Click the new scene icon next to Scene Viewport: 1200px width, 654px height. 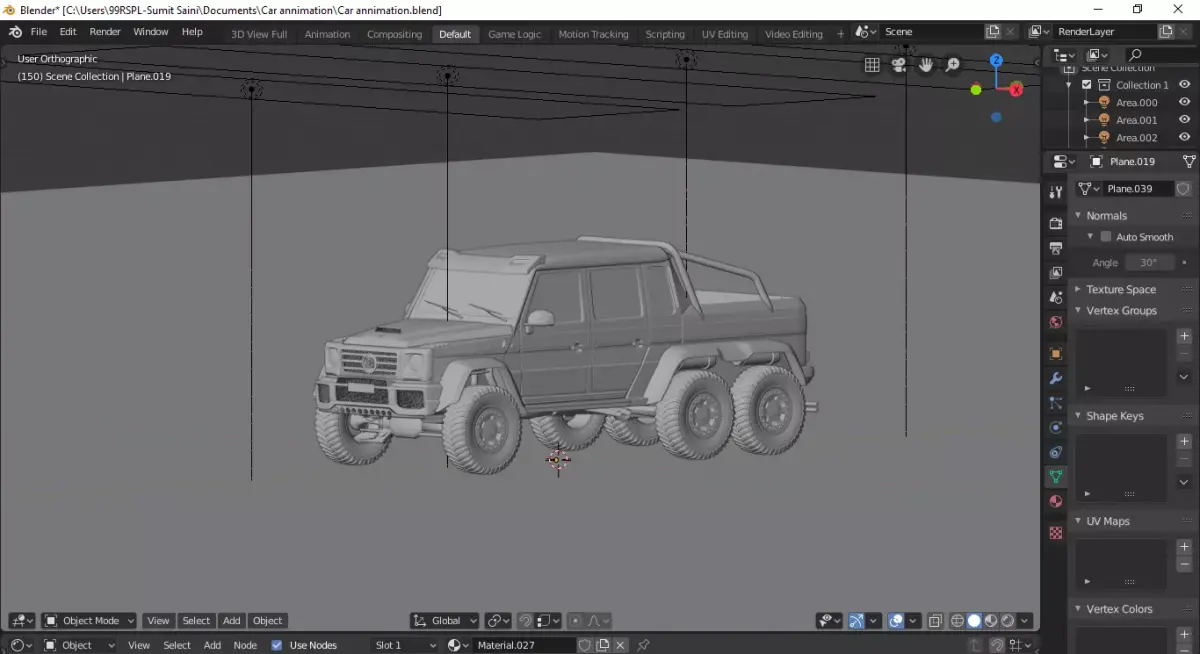[993, 32]
